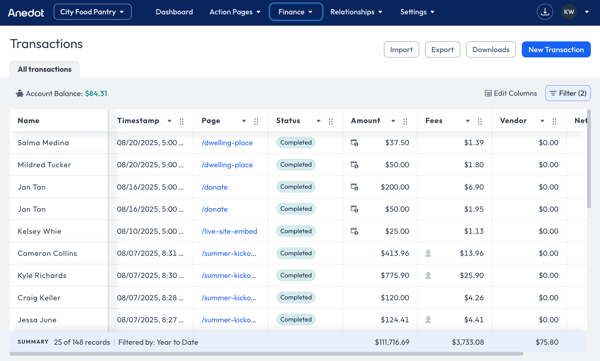Open Status column sort dropdown arrow
This screenshot has height=361, width=600.
click(x=318, y=121)
